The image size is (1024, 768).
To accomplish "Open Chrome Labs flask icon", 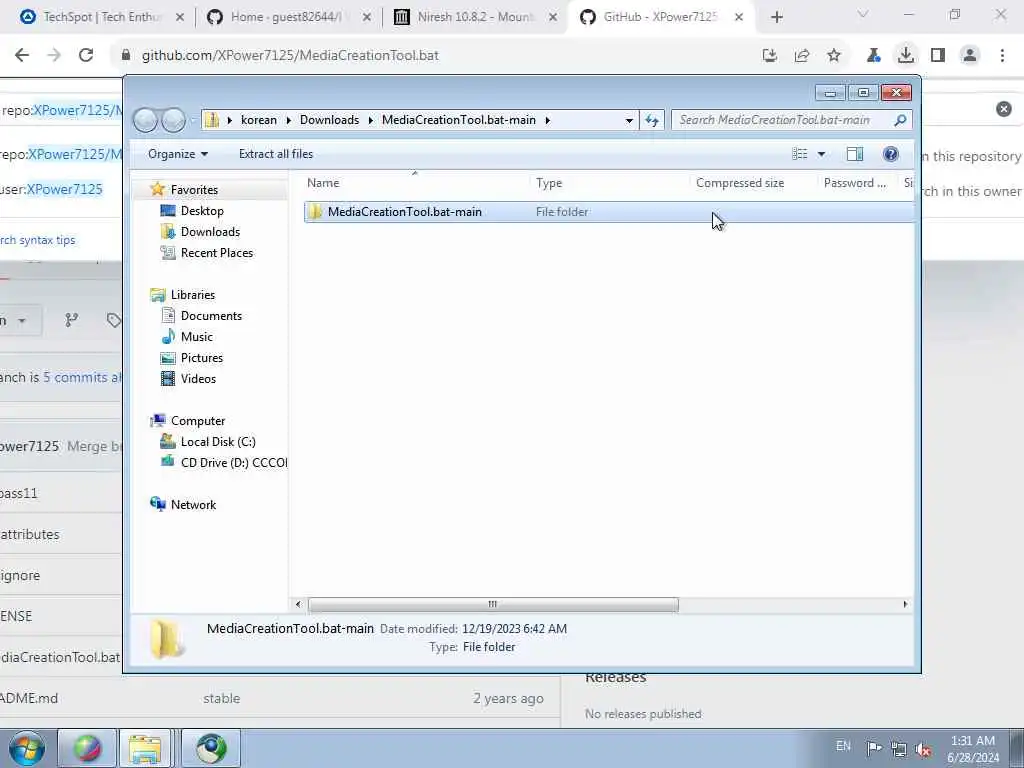I will 874,56.
